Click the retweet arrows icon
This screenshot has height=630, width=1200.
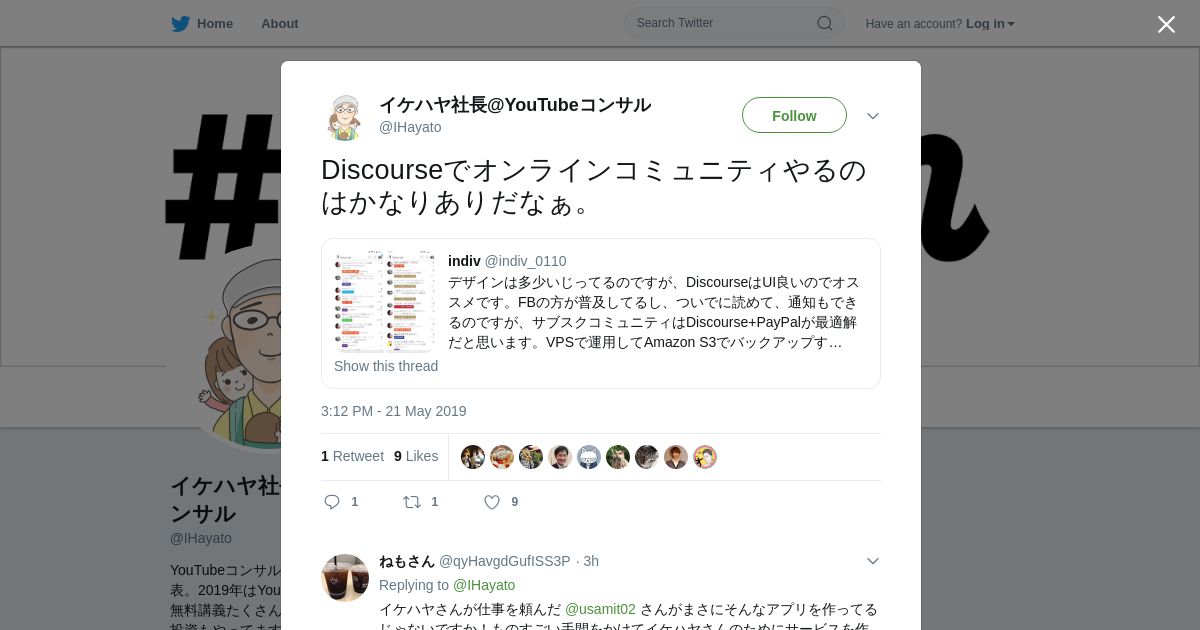coord(412,502)
